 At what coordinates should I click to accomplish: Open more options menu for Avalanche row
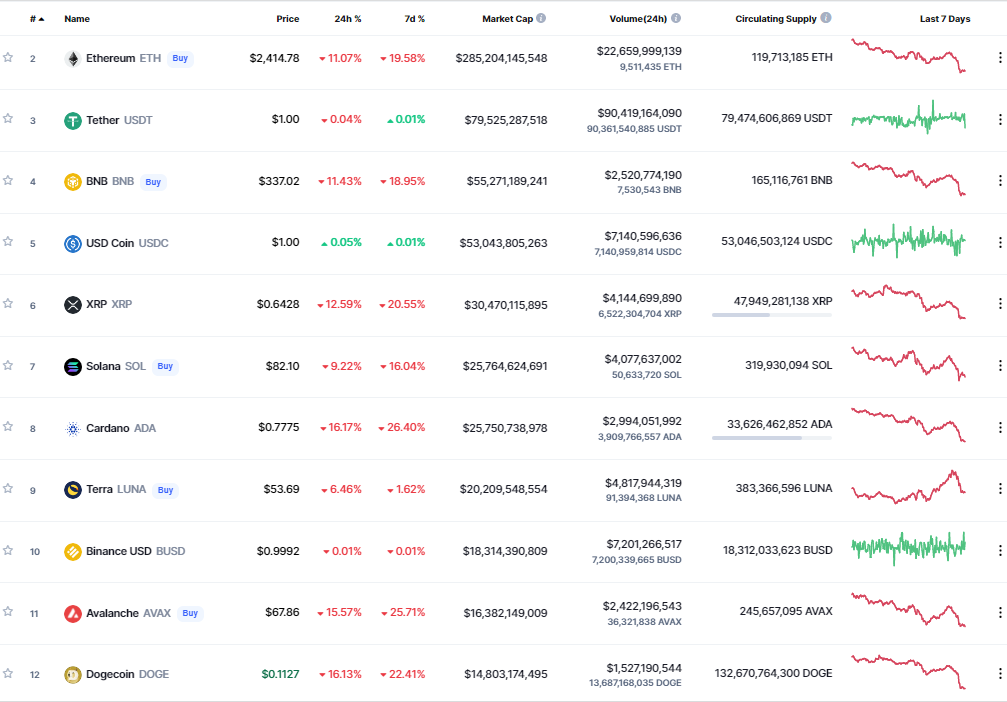(1000, 612)
